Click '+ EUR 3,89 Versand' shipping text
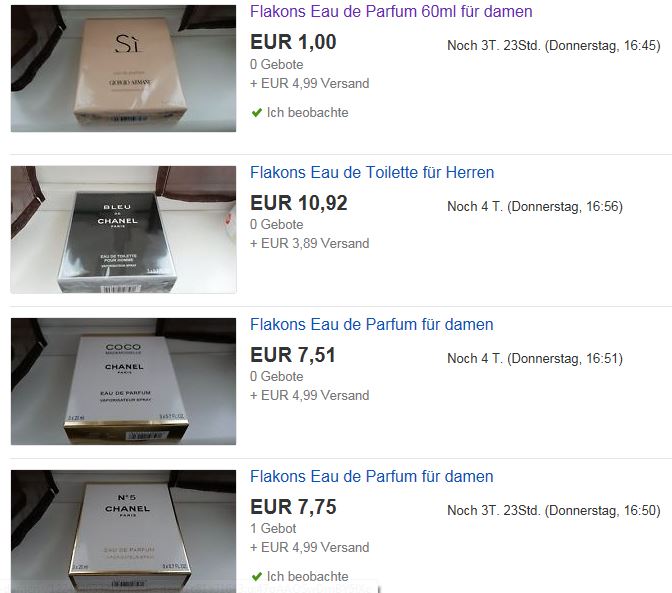672x593 pixels. coord(309,243)
